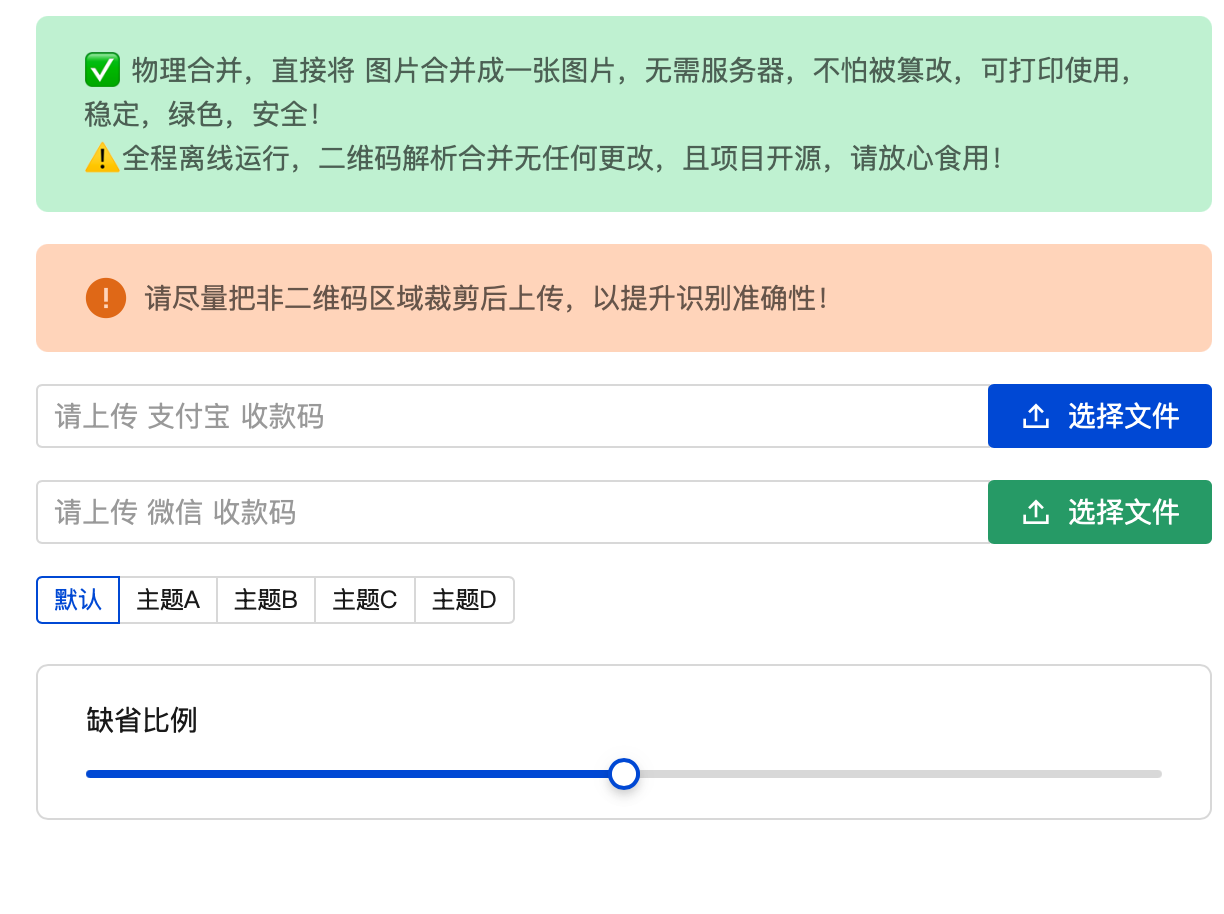Click the 缺省比例 label text

coord(142,720)
